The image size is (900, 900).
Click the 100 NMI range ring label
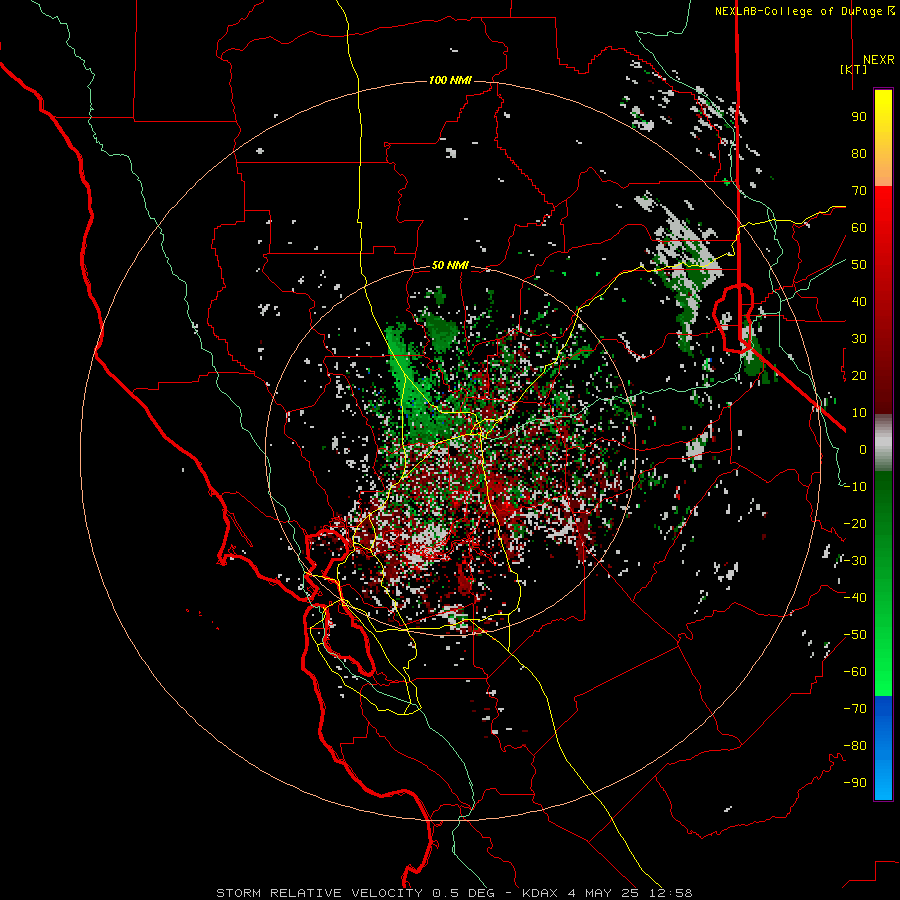450,80
